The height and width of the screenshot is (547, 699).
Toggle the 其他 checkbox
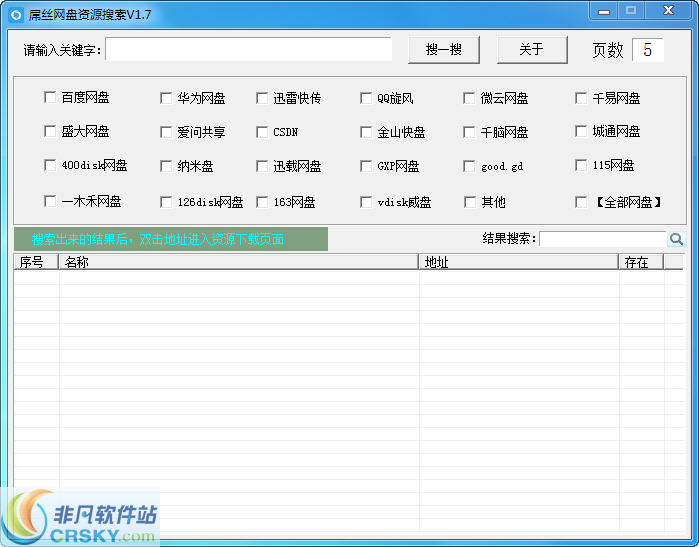[470, 202]
